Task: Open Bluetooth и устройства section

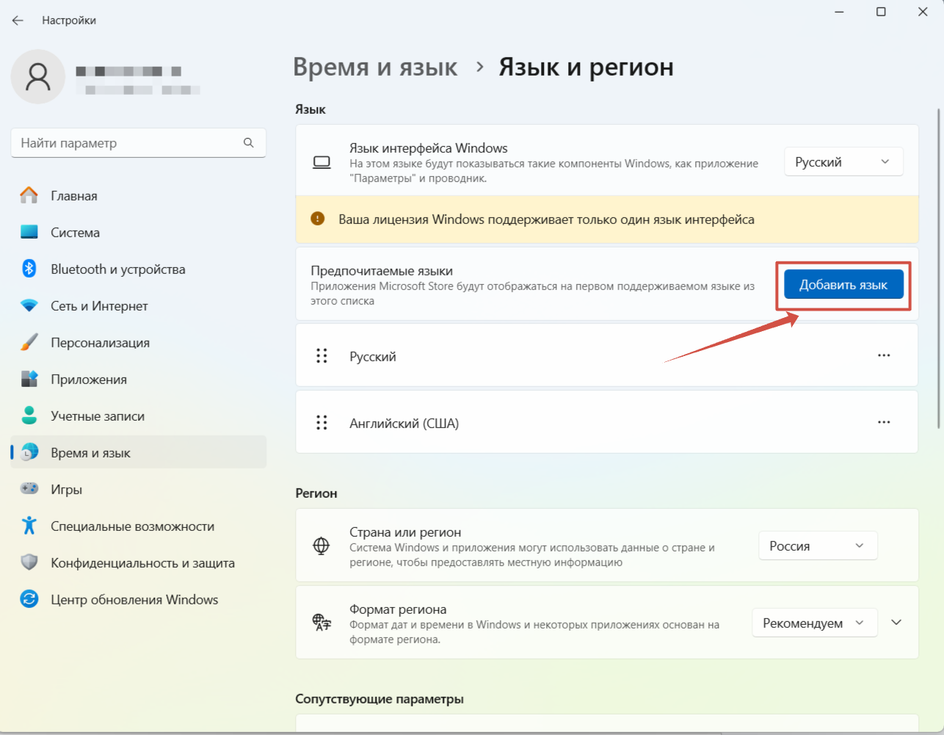Action: (138, 269)
